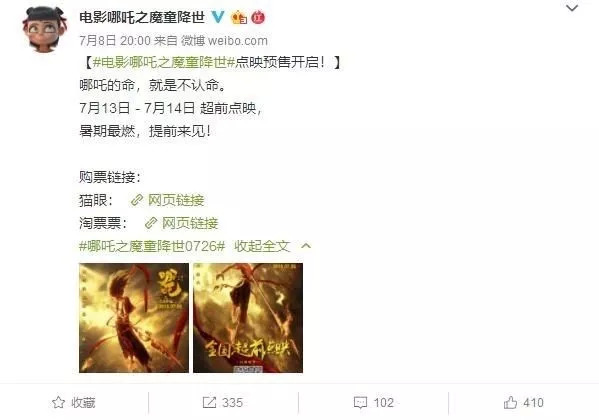Click the red round badge icon

[258, 17]
